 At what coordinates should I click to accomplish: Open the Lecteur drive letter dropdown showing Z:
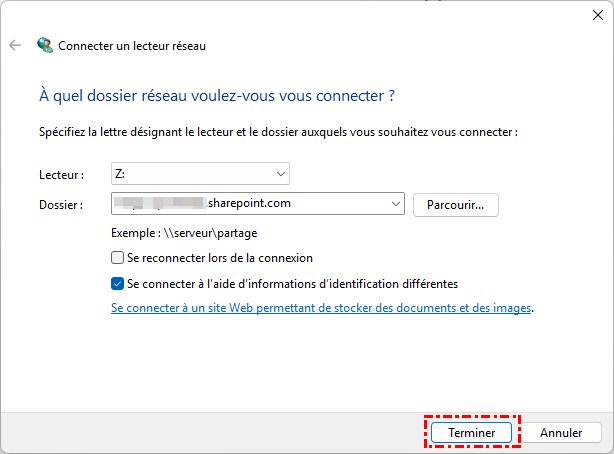pos(199,173)
